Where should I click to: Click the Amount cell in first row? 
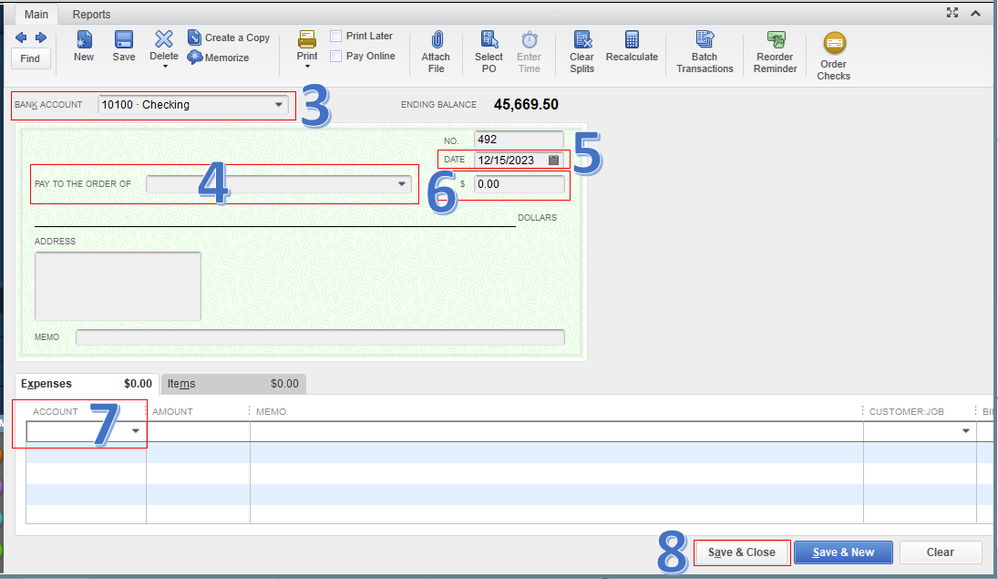click(198, 431)
